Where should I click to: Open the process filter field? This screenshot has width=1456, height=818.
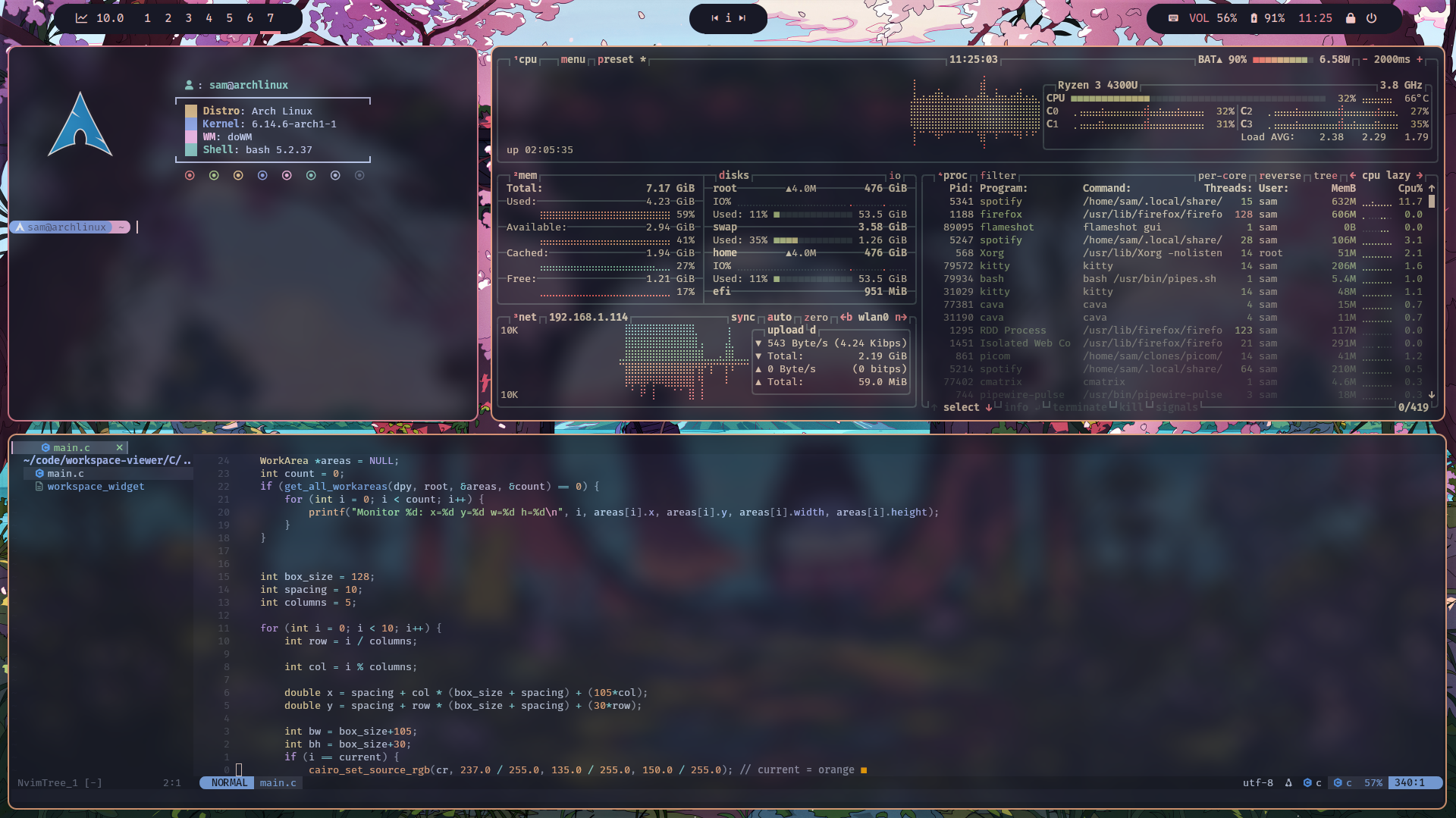(998, 175)
